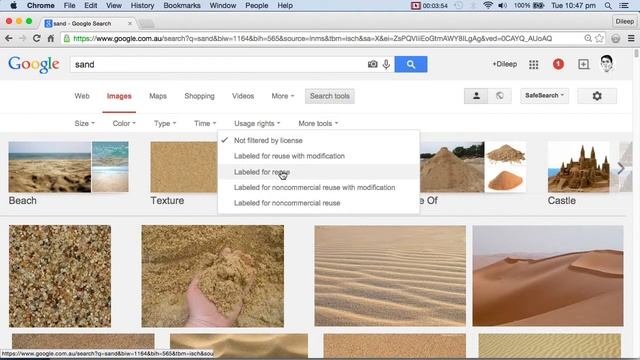
Task: Click the Dileep user button in Chrome
Action: pos(624,21)
